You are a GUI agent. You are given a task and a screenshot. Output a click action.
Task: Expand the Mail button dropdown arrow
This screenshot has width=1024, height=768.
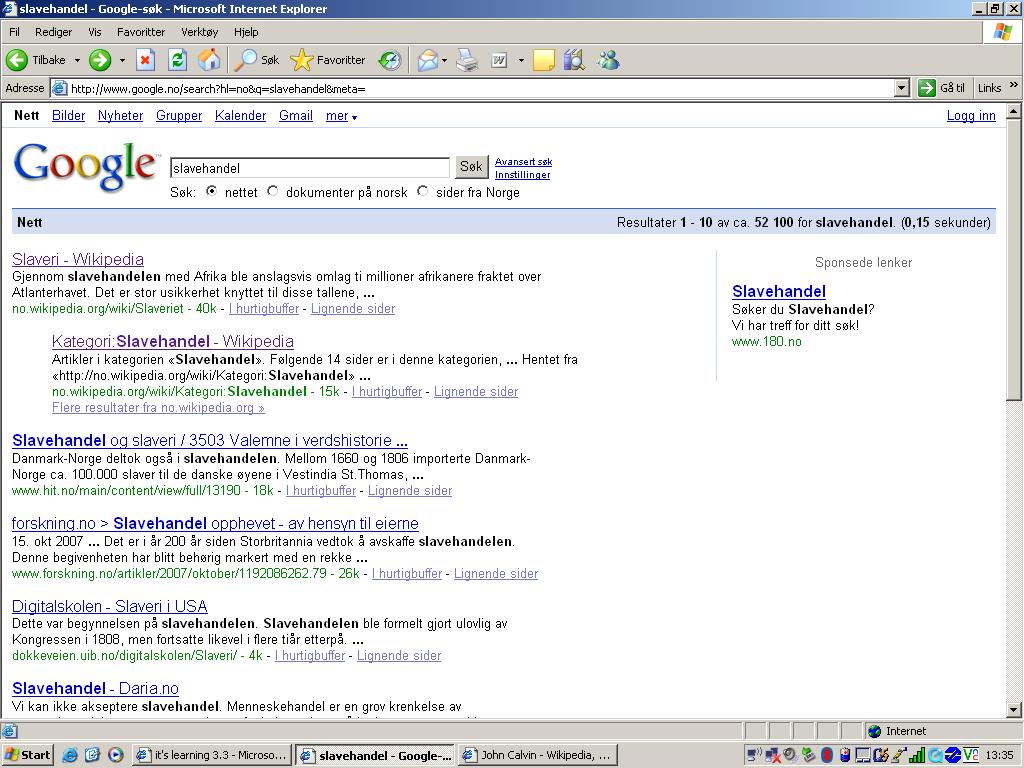445,60
